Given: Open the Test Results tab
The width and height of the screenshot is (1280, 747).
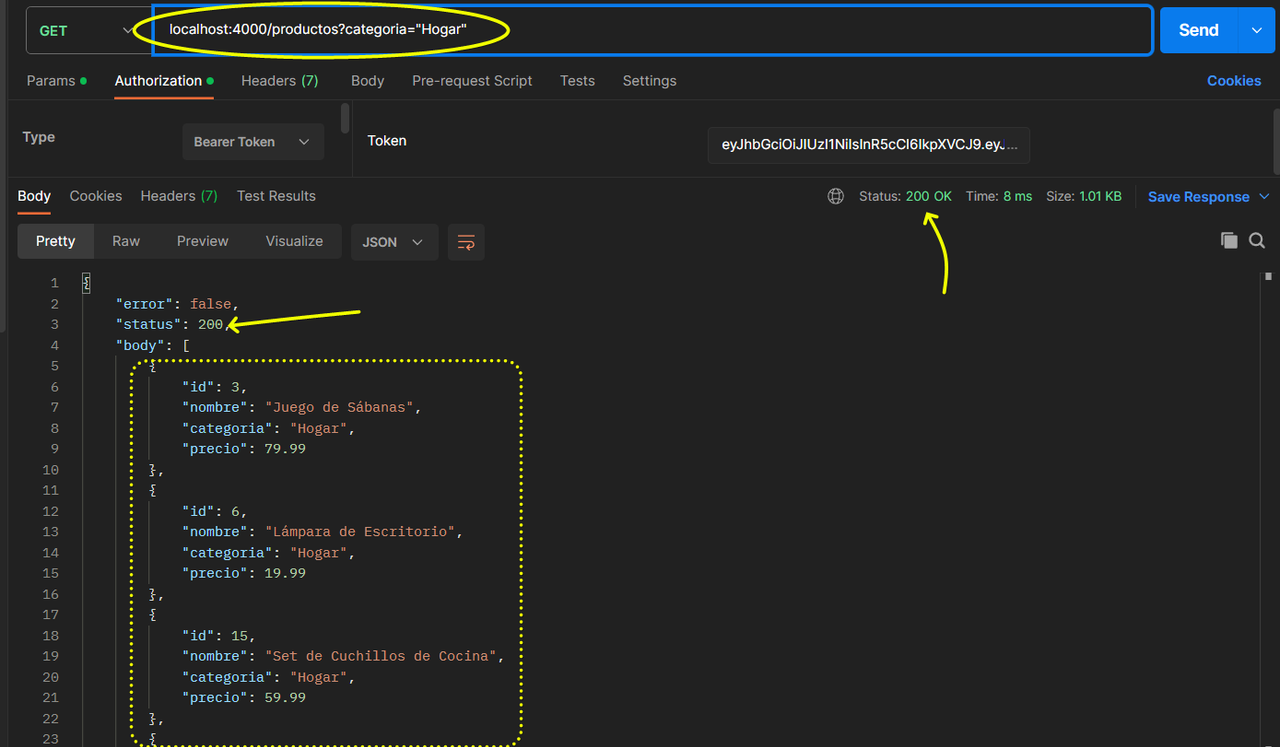Looking at the screenshot, I should 276,196.
